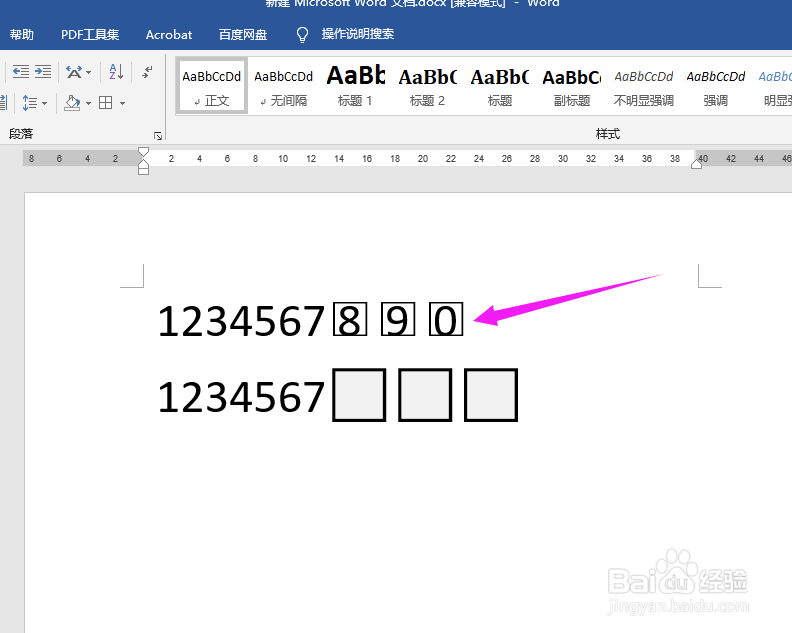Click the bordered digit 0 in the first line
The height and width of the screenshot is (633, 792).
446,319
